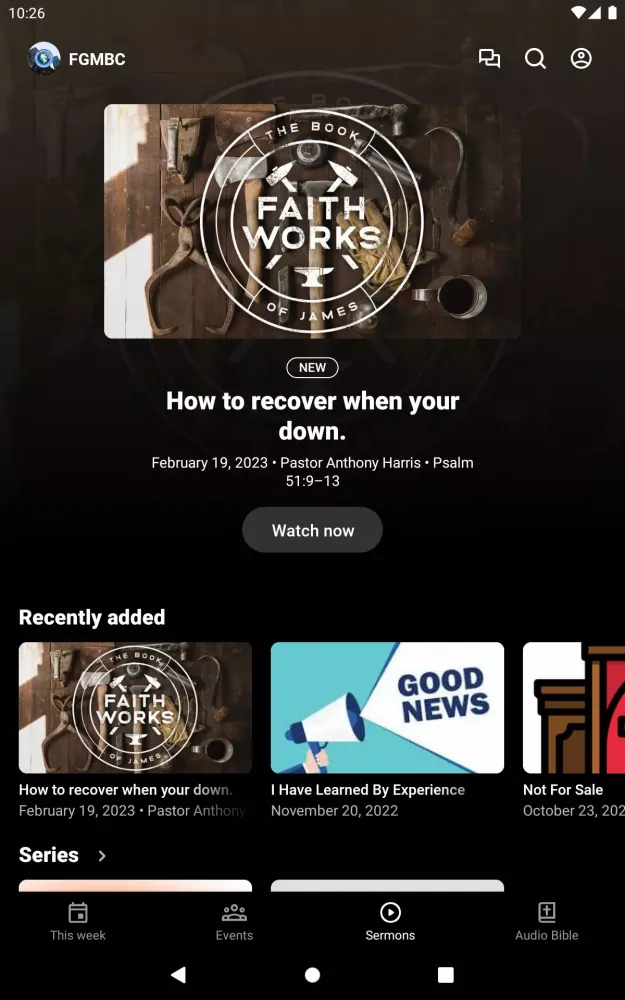
Task: Open the Good News sermon thumbnail
Action: pos(387,707)
